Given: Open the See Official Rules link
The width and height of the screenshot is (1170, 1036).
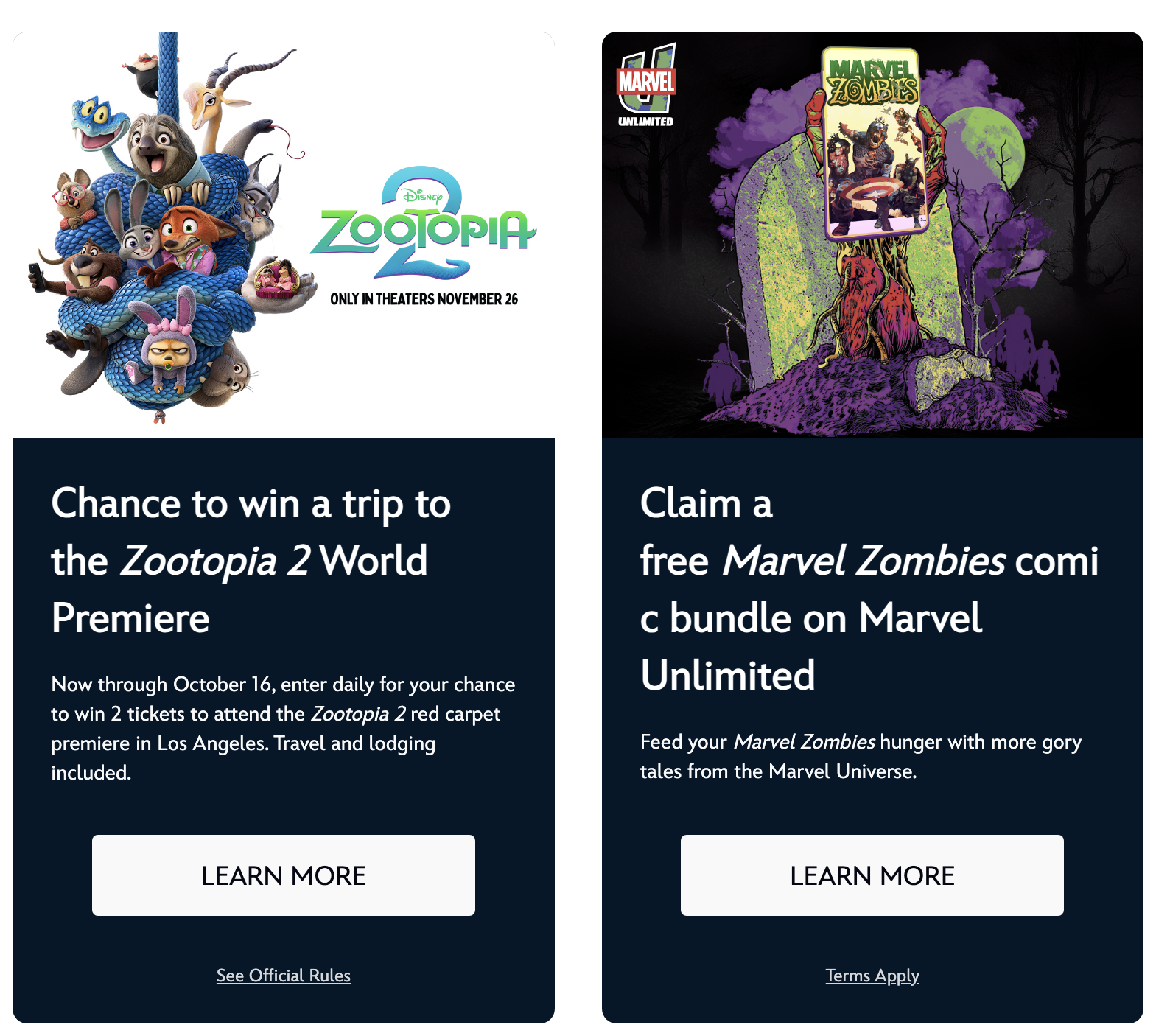Looking at the screenshot, I should click(x=283, y=976).
